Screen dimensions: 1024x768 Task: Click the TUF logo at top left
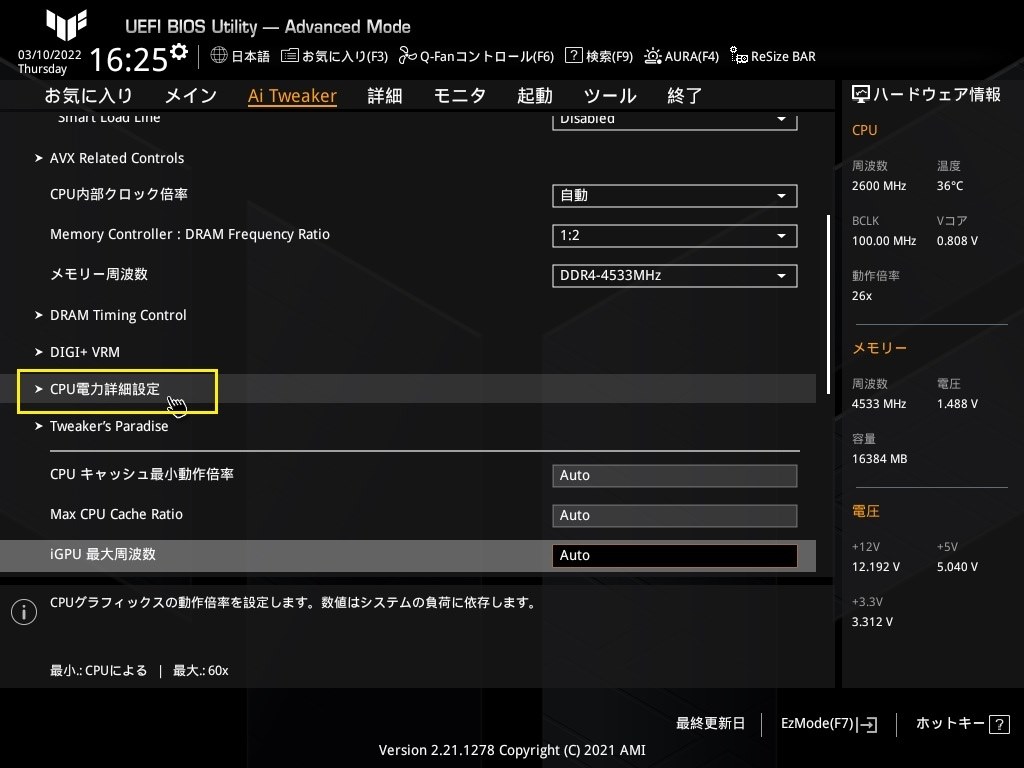(67, 25)
